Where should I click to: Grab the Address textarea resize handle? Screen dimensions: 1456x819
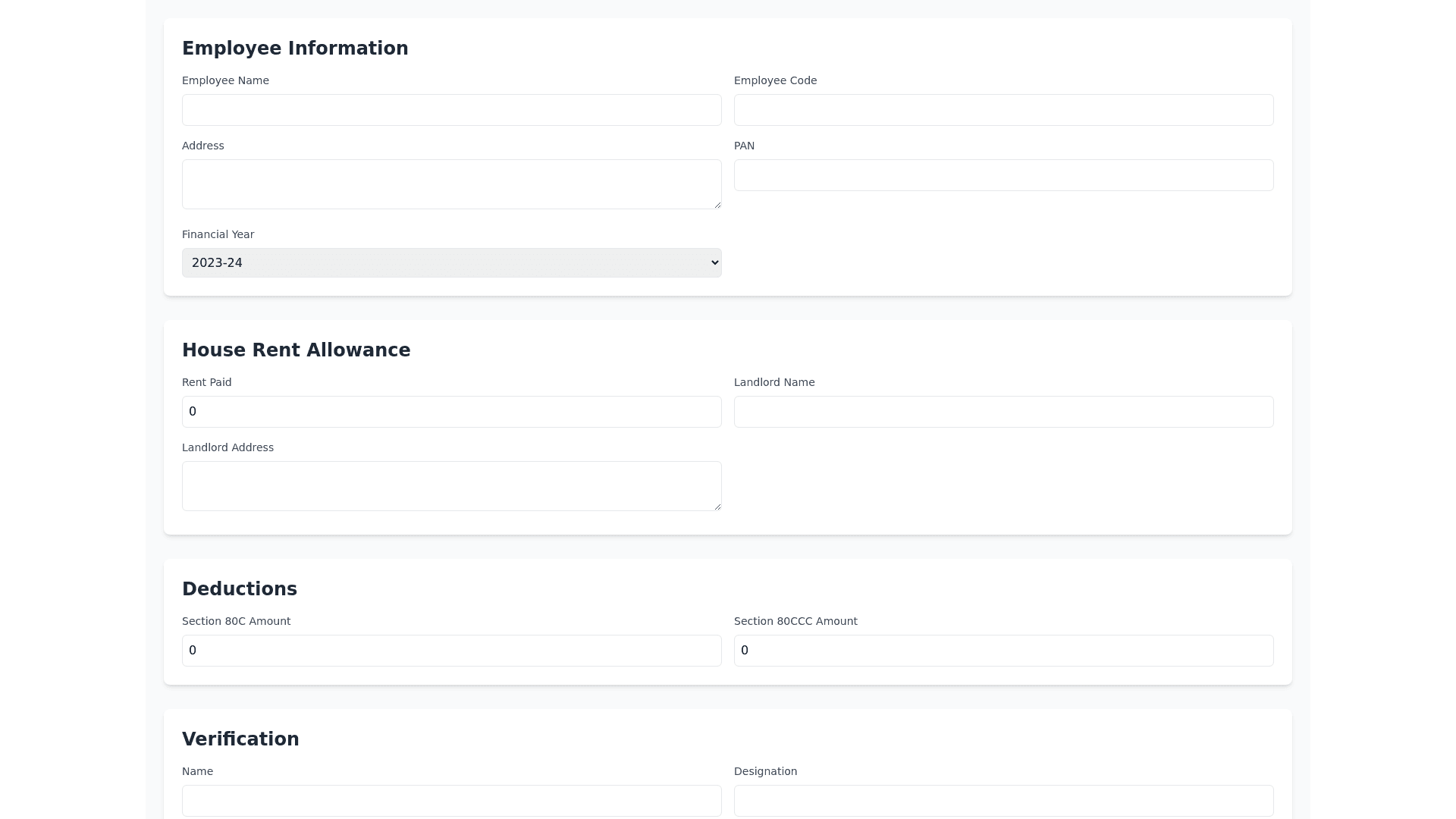(717, 205)
